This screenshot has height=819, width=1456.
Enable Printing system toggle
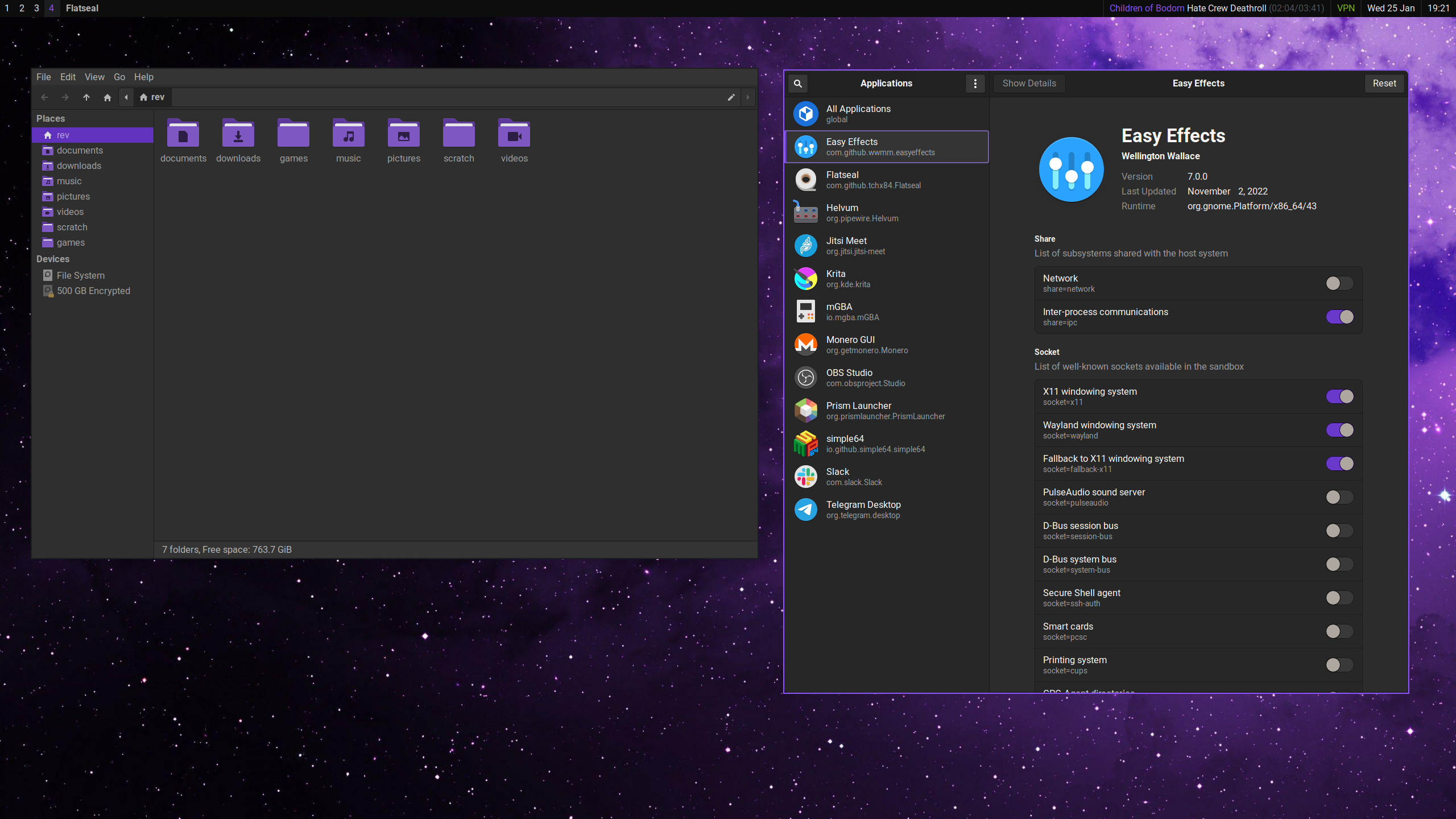coord(1339,665)
